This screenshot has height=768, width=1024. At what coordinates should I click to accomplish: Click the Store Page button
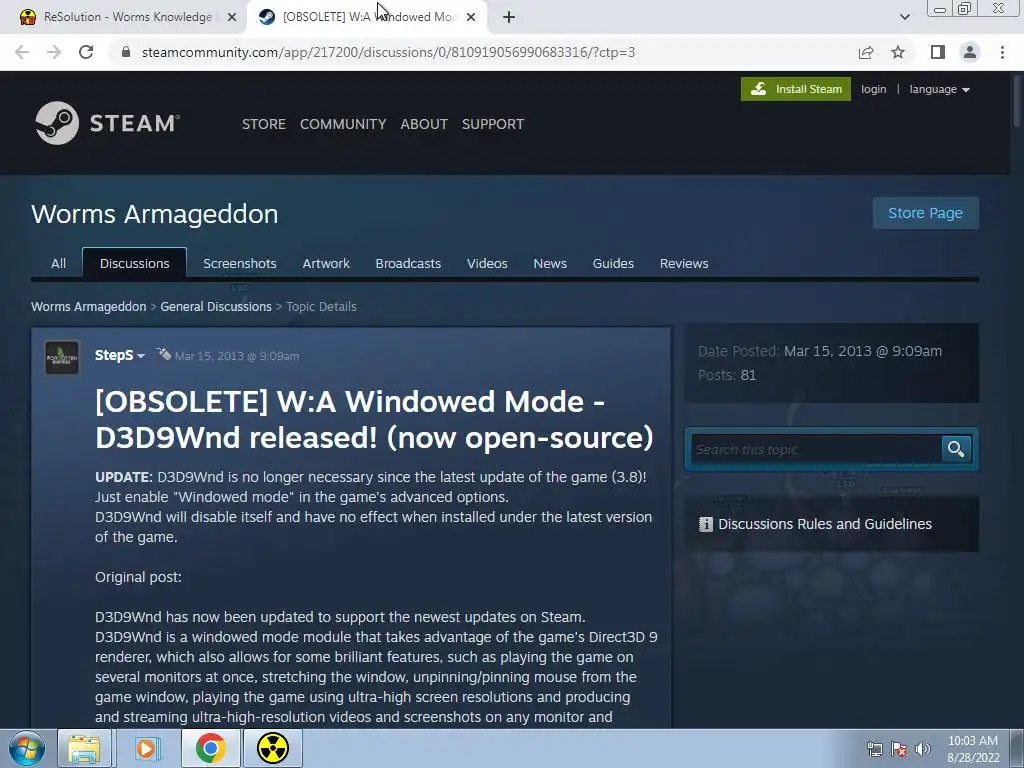925,213
